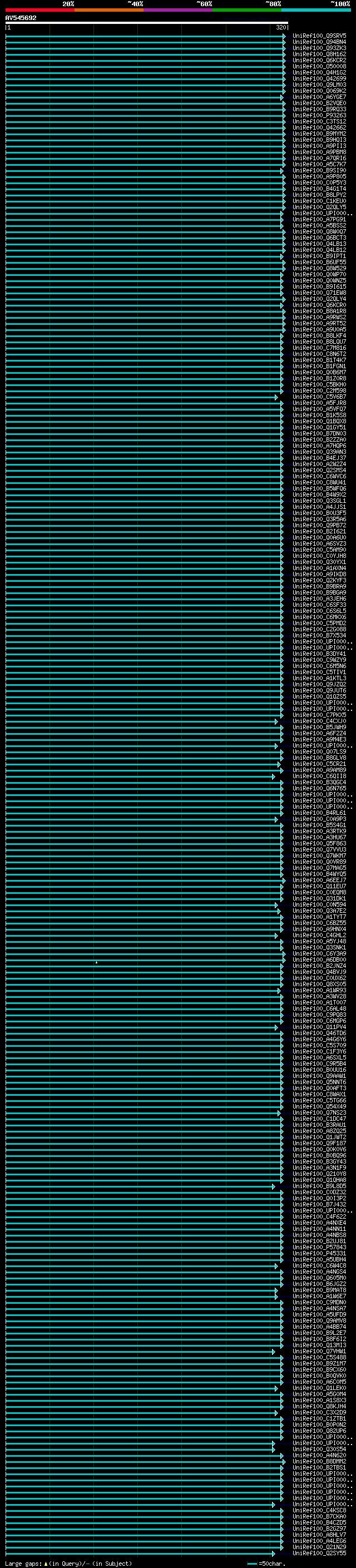Select hit UniRef100_C0A9P3
Image resolution: width=356 pixels, height=1568 pixels.
tap(319, 819)
